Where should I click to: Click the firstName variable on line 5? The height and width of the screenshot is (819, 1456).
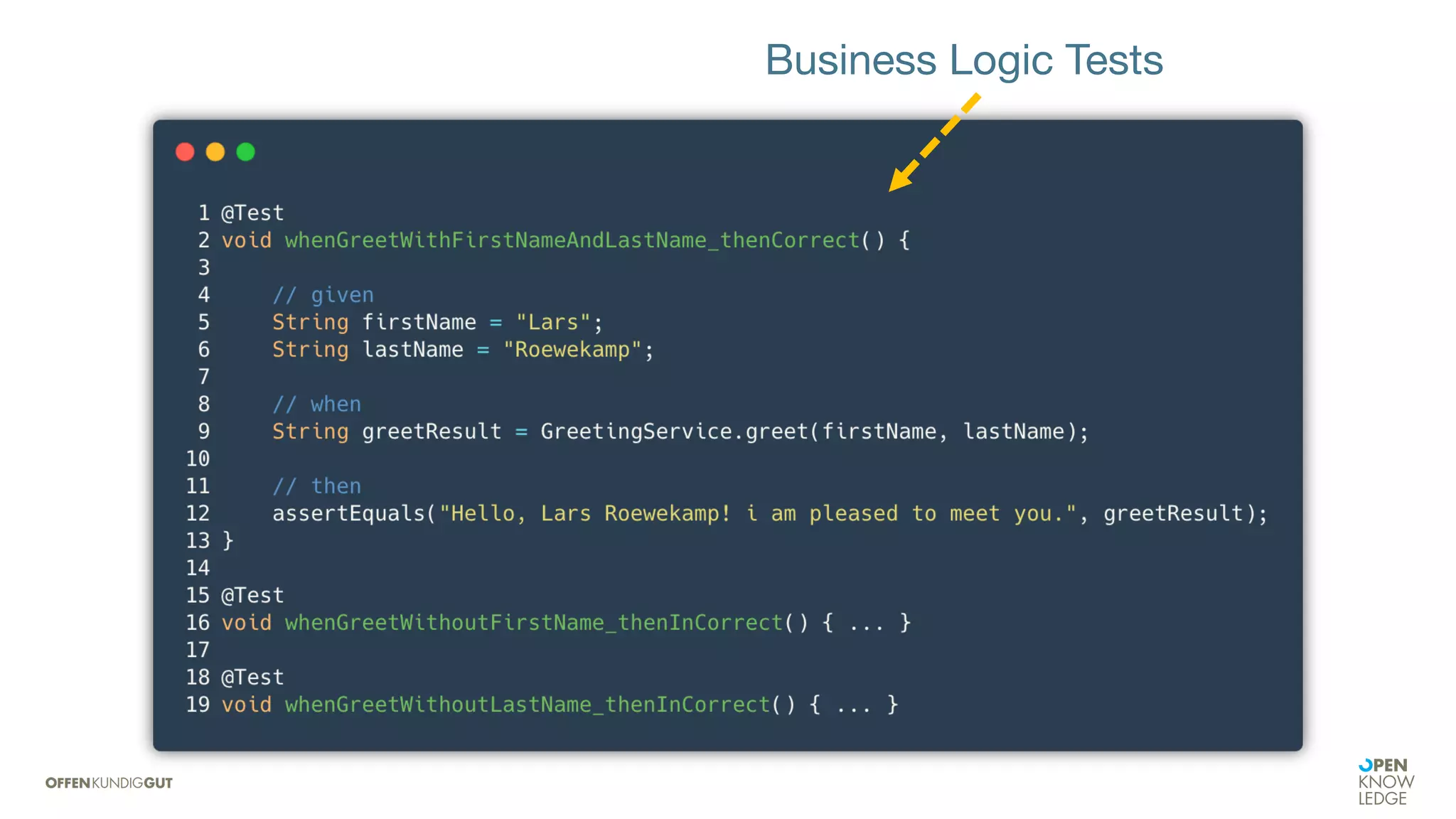[x=419, y=322]
